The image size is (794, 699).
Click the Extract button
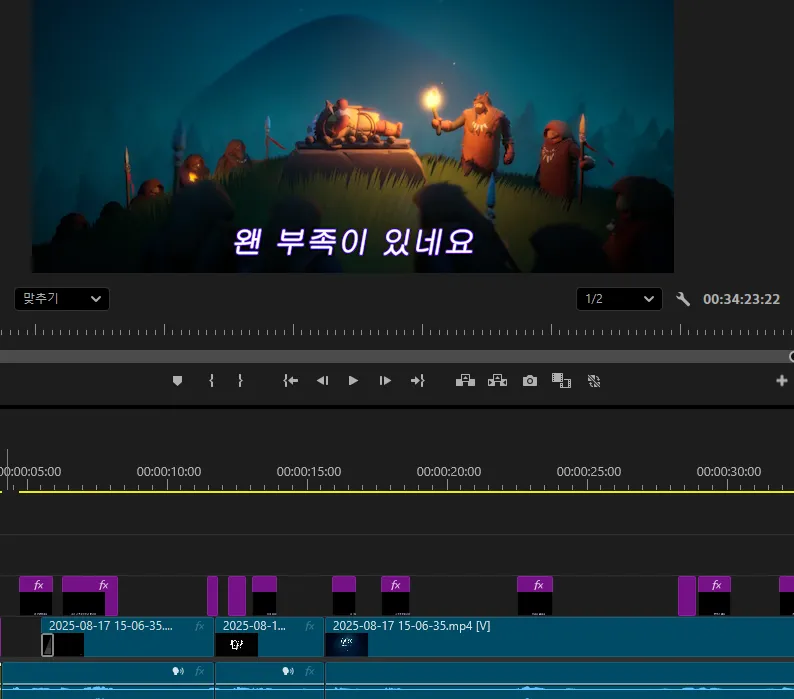497,381
